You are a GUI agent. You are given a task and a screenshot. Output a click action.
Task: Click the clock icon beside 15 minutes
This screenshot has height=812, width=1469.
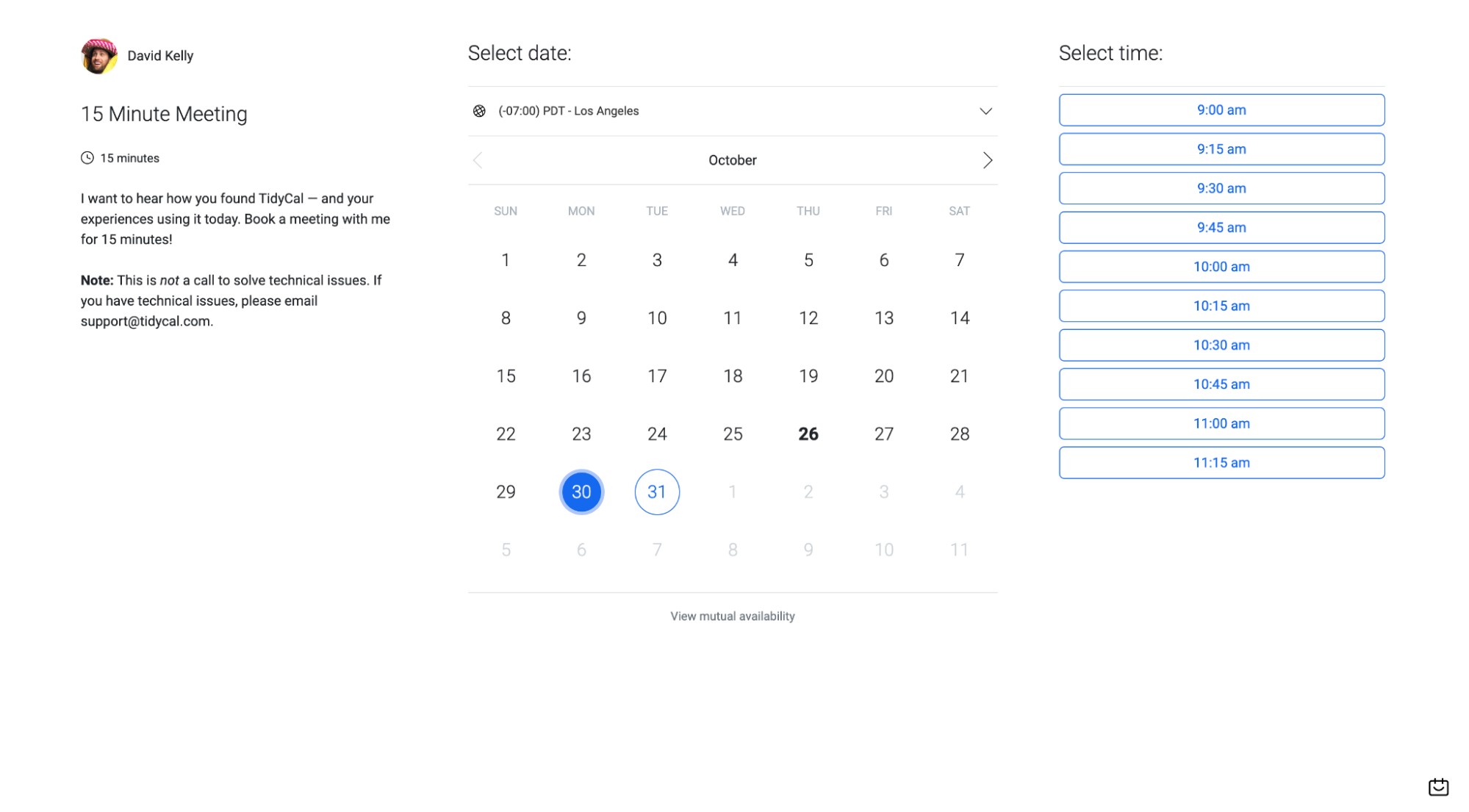click(x=87, y=157)
